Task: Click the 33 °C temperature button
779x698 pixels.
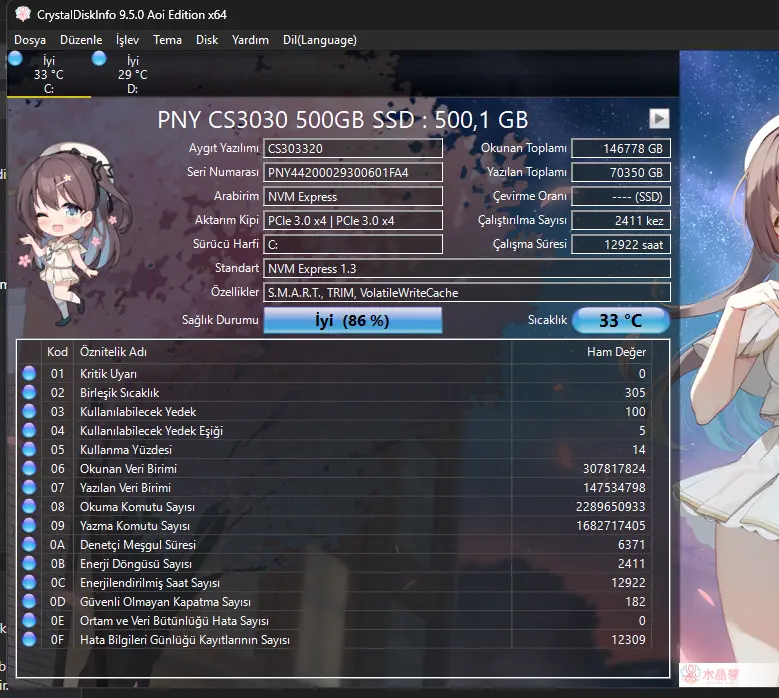Action: pyautogui.click(x=621, y=320)
